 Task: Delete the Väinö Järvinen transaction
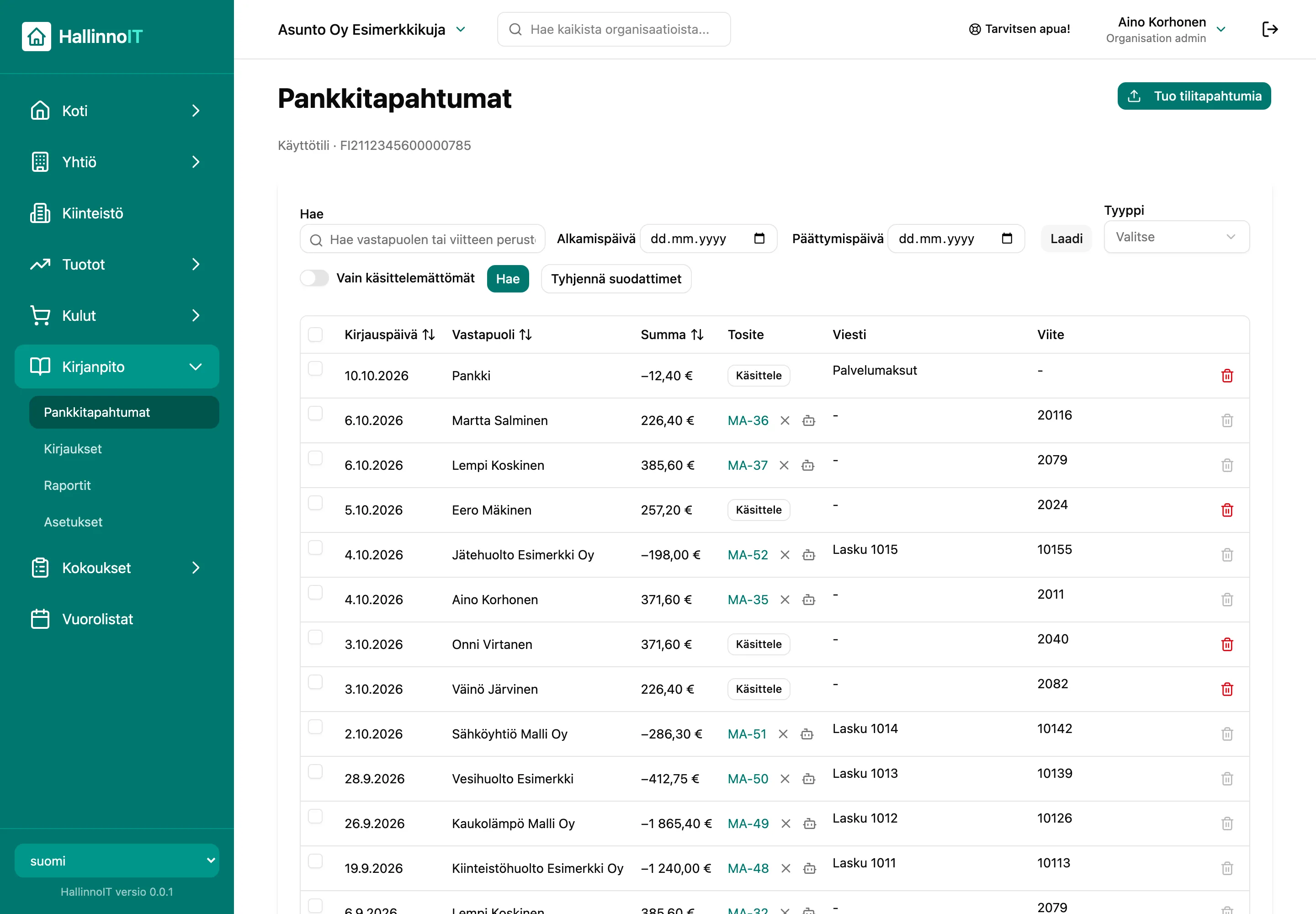[1226, 689]
